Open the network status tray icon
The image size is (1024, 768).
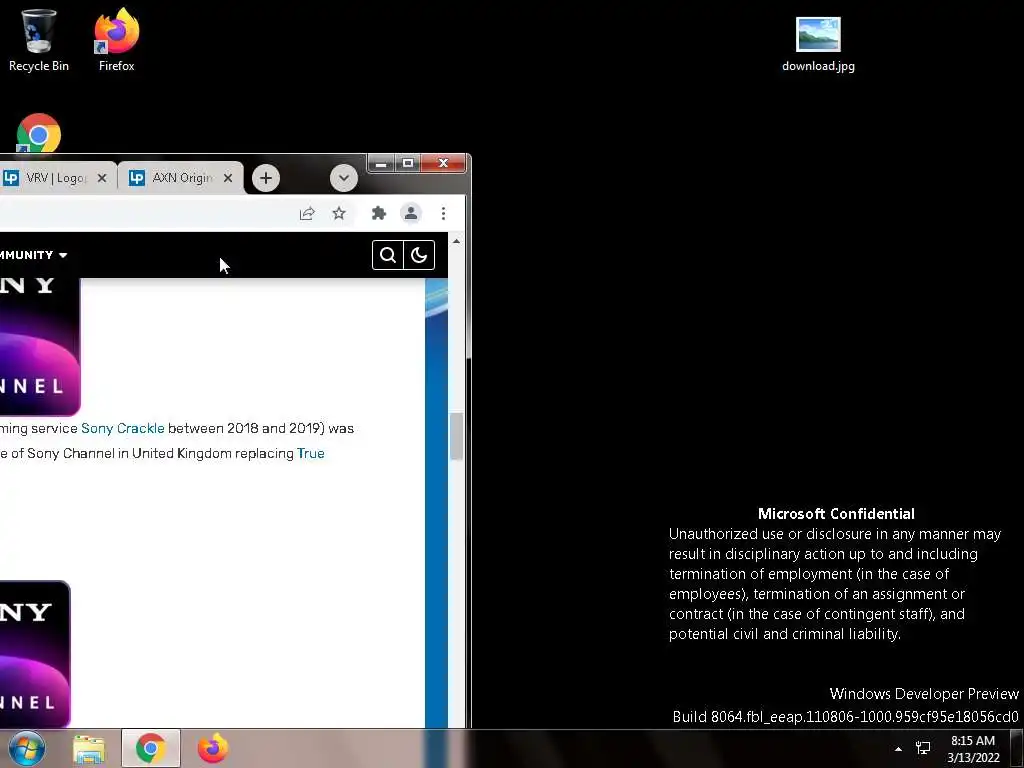tap(923, 748)
